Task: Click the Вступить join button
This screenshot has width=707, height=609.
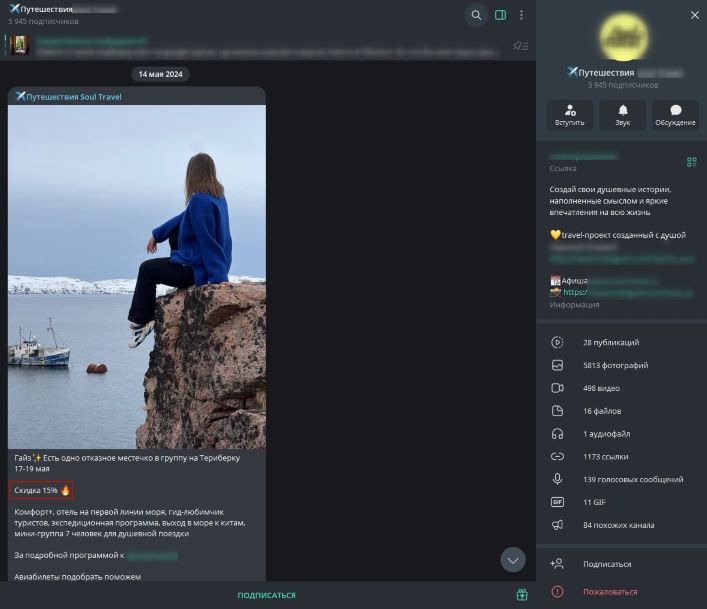Action: pyautogui.click(x=570, y=115)
